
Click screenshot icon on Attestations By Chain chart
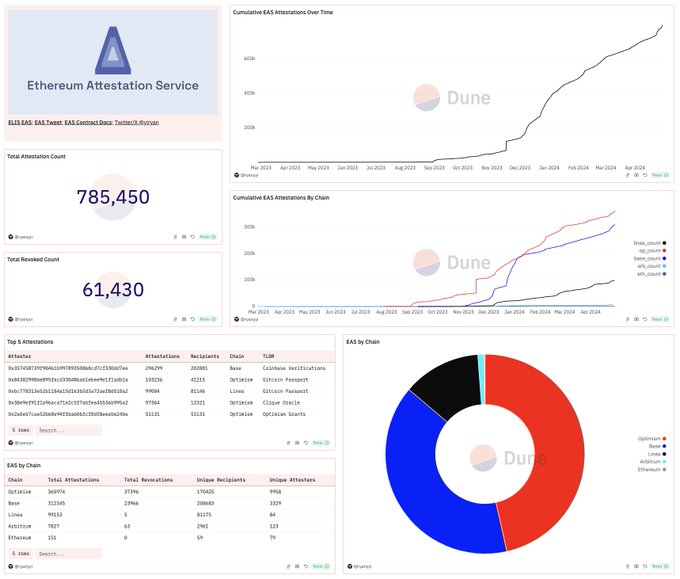pyautogui.click(x=636, y=319)
